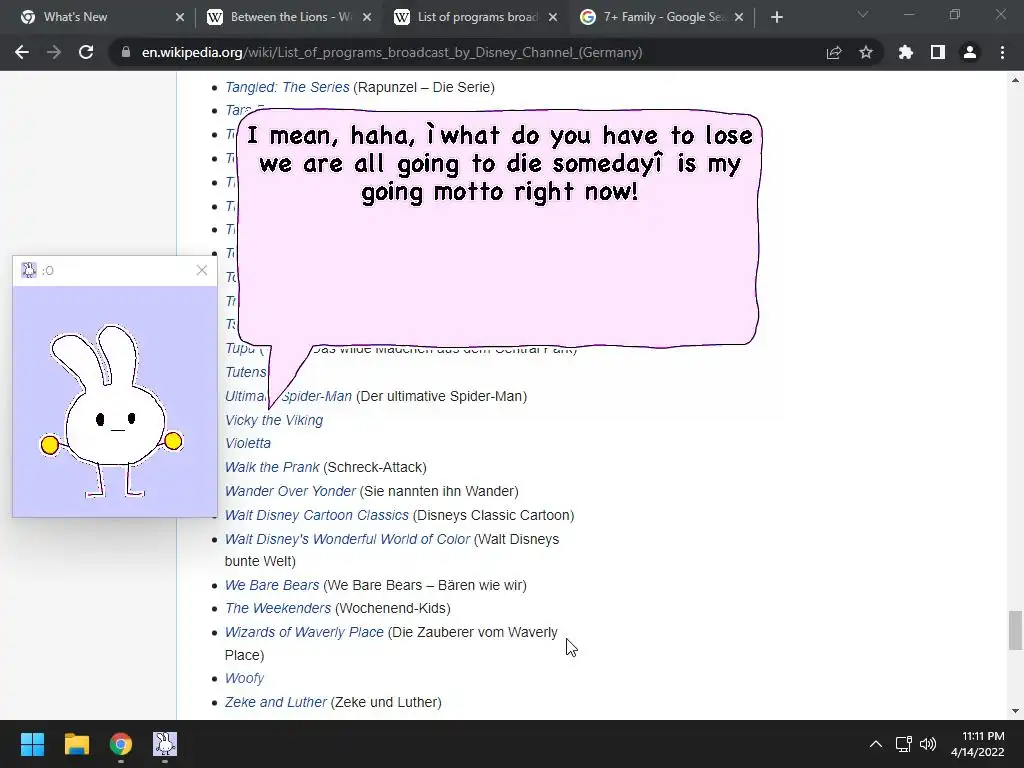The height and width of the screenshot is (768, 1024).
Task: Click the scrollbar down arrow
Action: 1015,711
